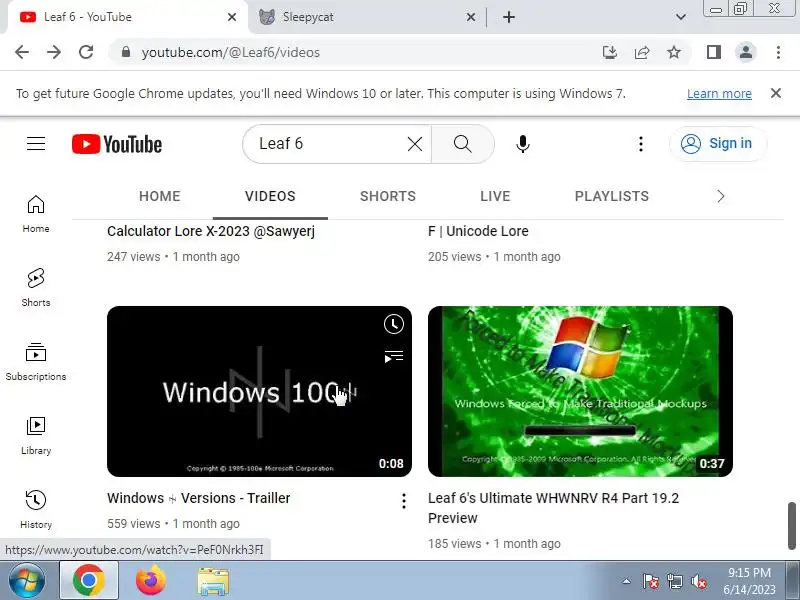Screen dimensions: 800x600
Task: Open History in the left sidebar
Action: [x=36, y=510]
